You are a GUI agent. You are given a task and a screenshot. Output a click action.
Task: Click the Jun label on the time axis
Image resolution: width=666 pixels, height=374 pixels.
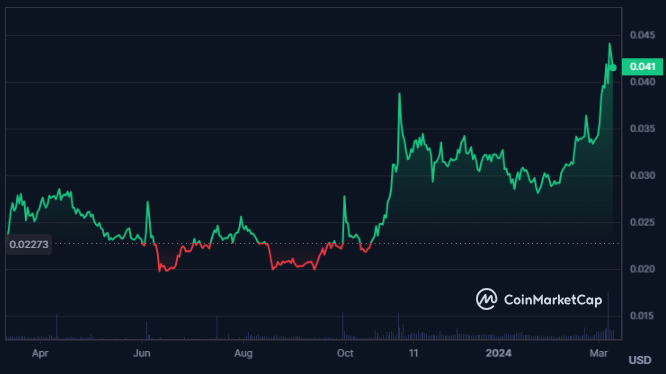pos(142,353)
